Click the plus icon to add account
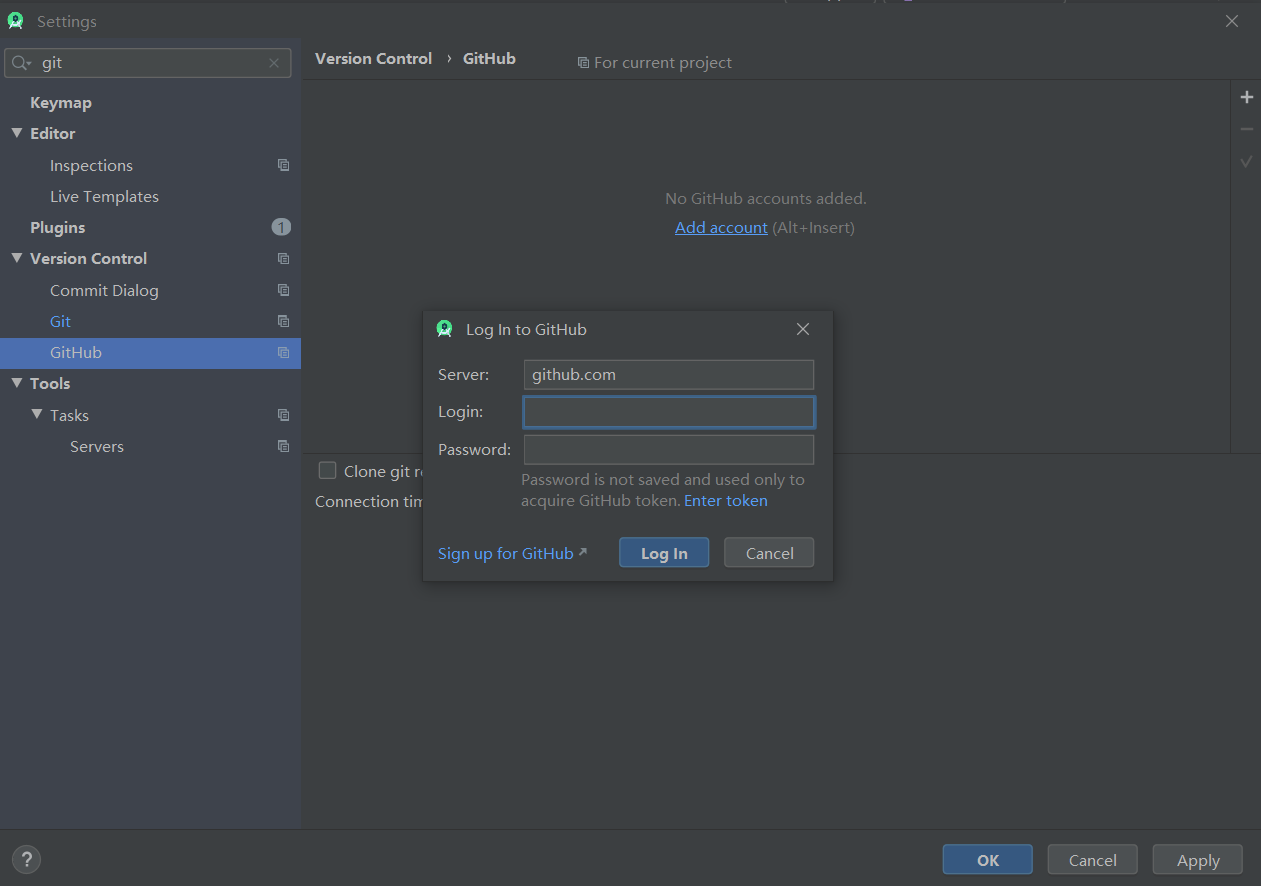Screen dimensions: 1261x886 1246,97
